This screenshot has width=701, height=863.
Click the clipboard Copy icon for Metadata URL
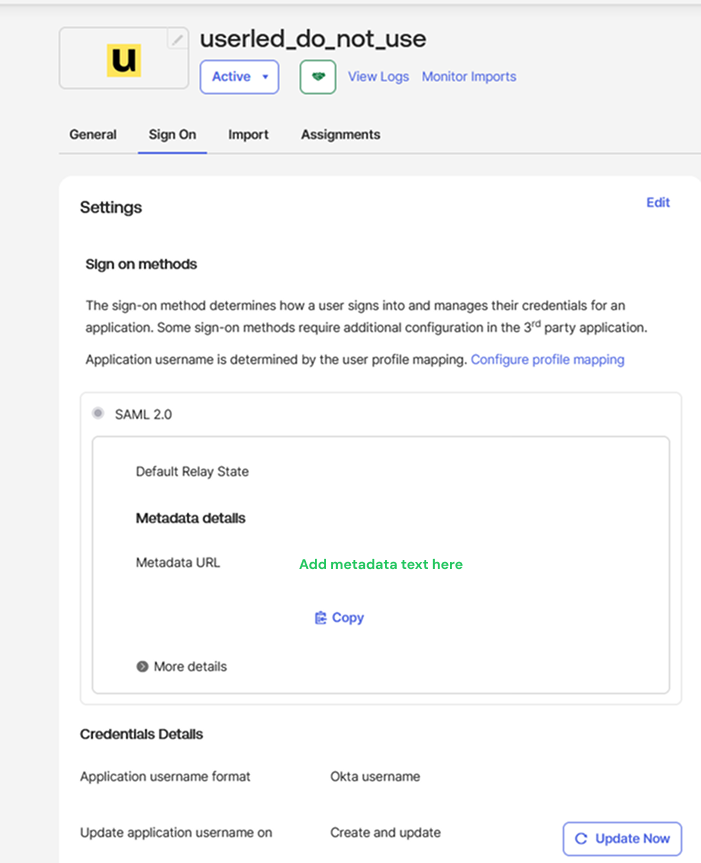click(321, 618)
